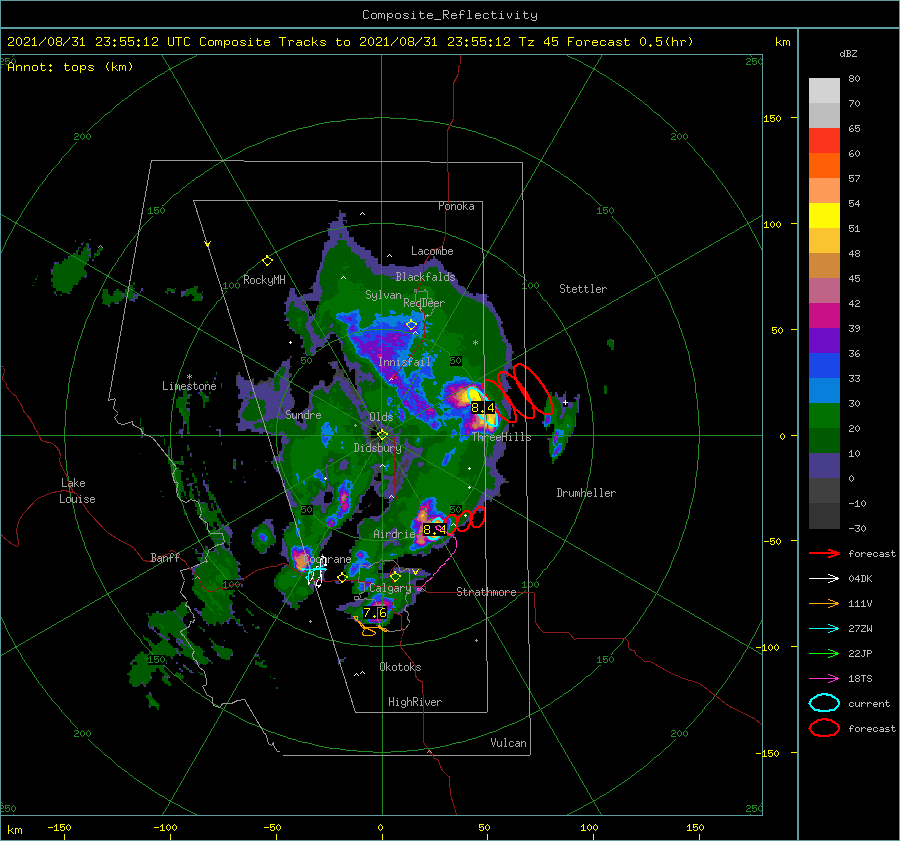The width and height of the screenshot is (900, 841).
Task: Click the Blackfalds town label
Action: (425, 277)
